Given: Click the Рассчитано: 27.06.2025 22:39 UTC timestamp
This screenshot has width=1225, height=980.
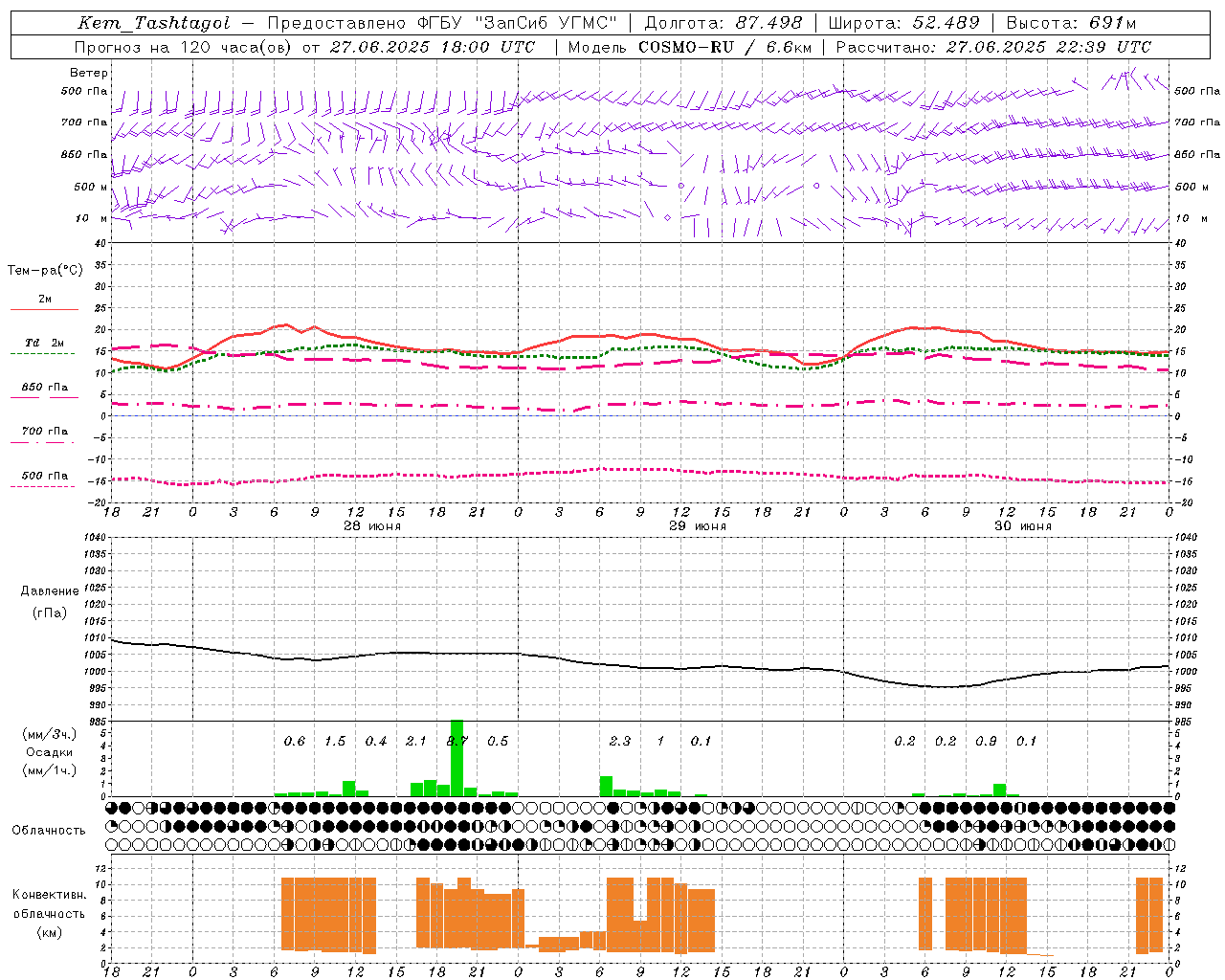Looking at the screenshot, I should tap(993, 47).
